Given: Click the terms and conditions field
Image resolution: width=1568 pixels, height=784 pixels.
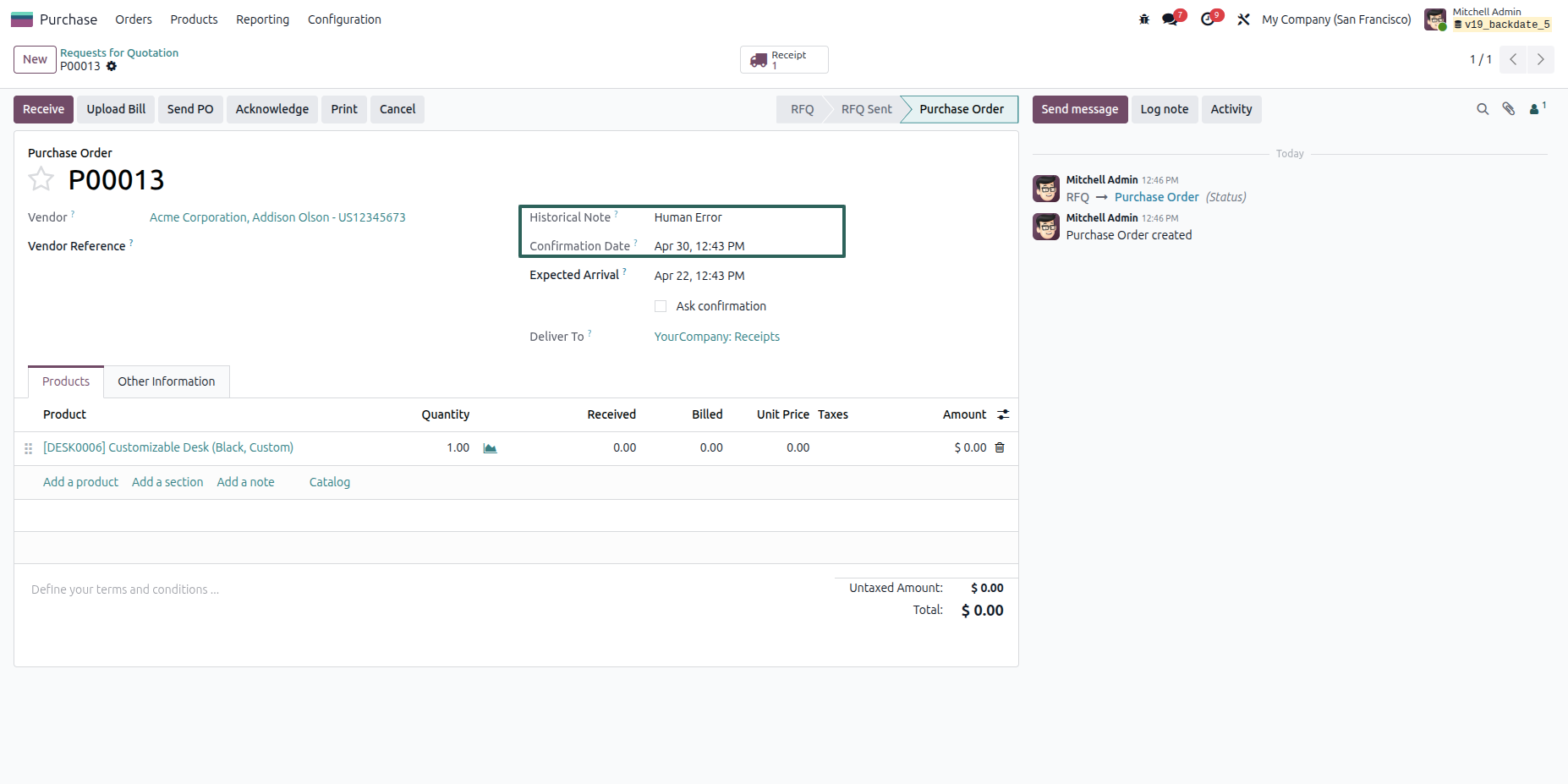Looking at the screenshot, I should [x=423, y=589].
